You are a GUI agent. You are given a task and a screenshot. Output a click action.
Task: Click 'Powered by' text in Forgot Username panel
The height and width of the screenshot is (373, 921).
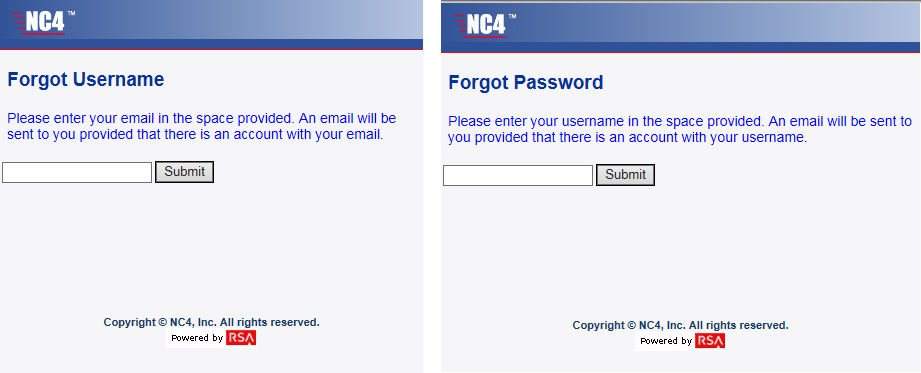click(x=197, y=338)
